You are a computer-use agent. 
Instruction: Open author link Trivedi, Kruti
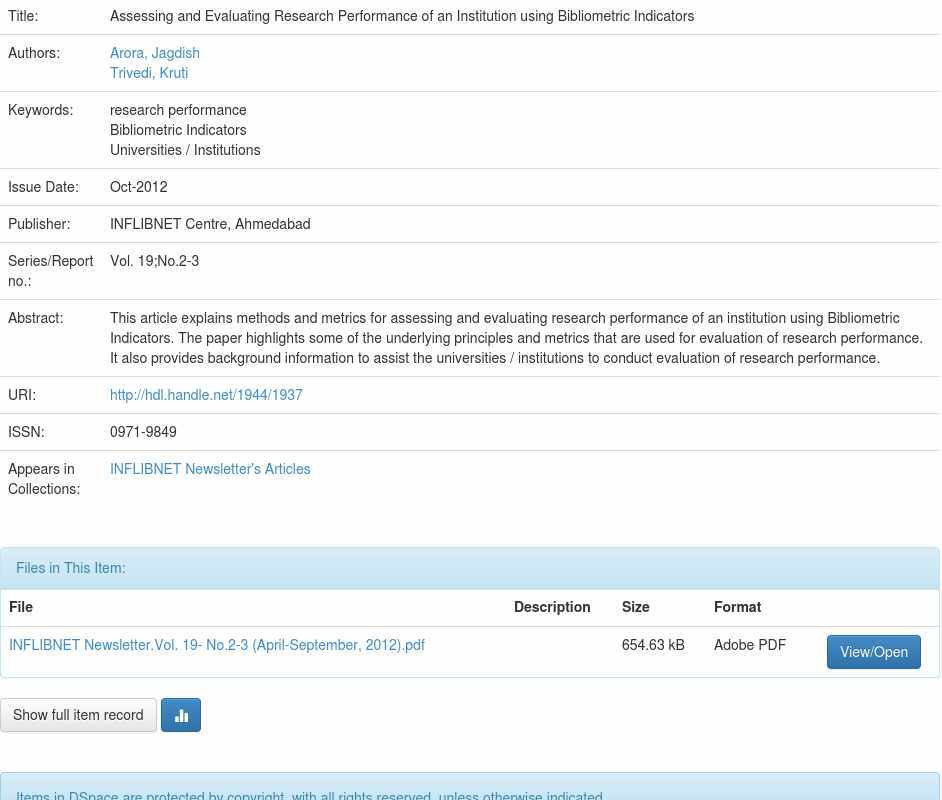point(149,73)
